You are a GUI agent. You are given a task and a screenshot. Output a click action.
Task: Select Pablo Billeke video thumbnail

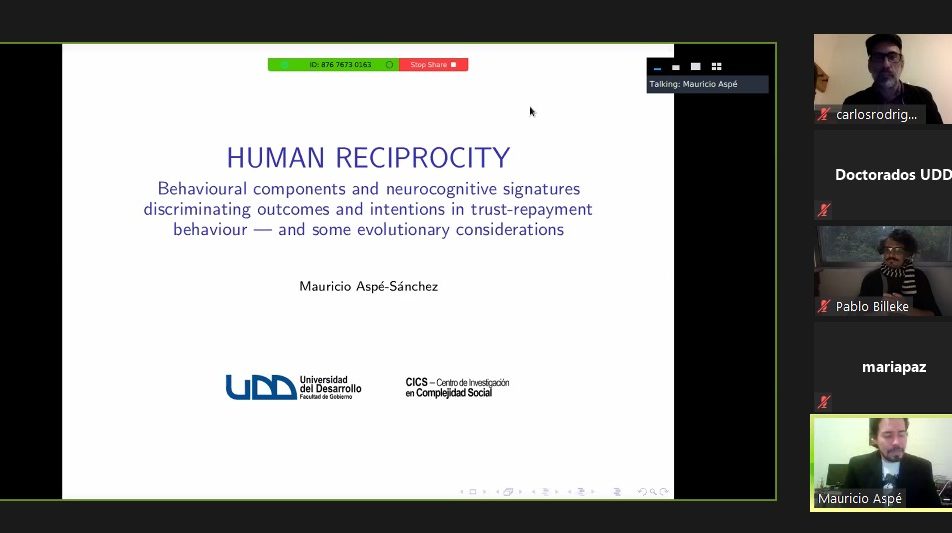coord(882,270)
